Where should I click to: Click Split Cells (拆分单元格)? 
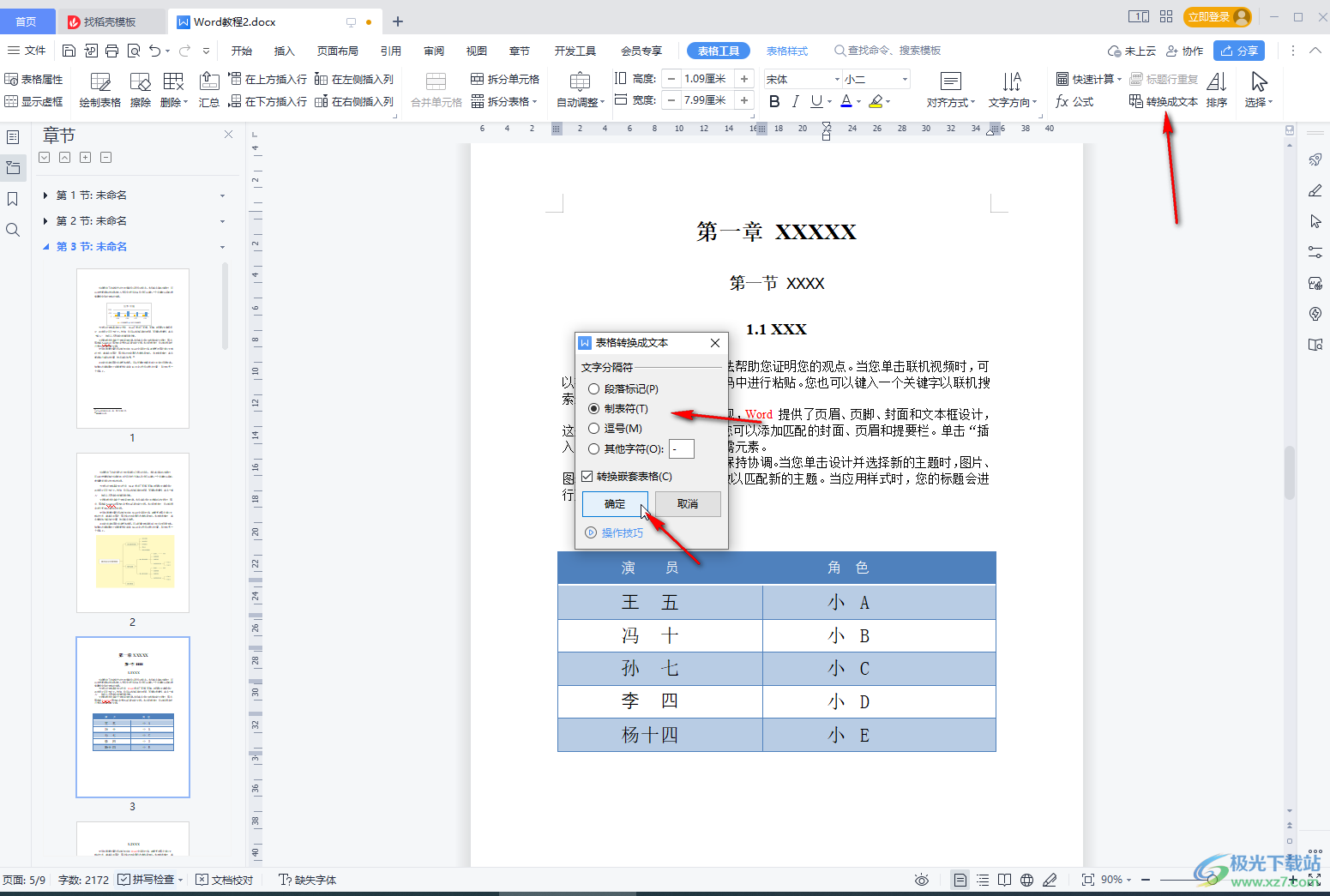pyautogui.click(x=505, y=79)
